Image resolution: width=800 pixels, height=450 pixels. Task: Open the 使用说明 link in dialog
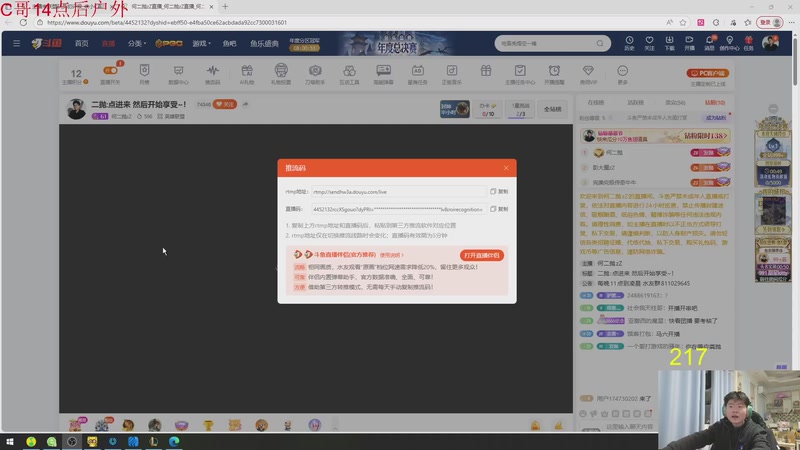click(391, 255)
